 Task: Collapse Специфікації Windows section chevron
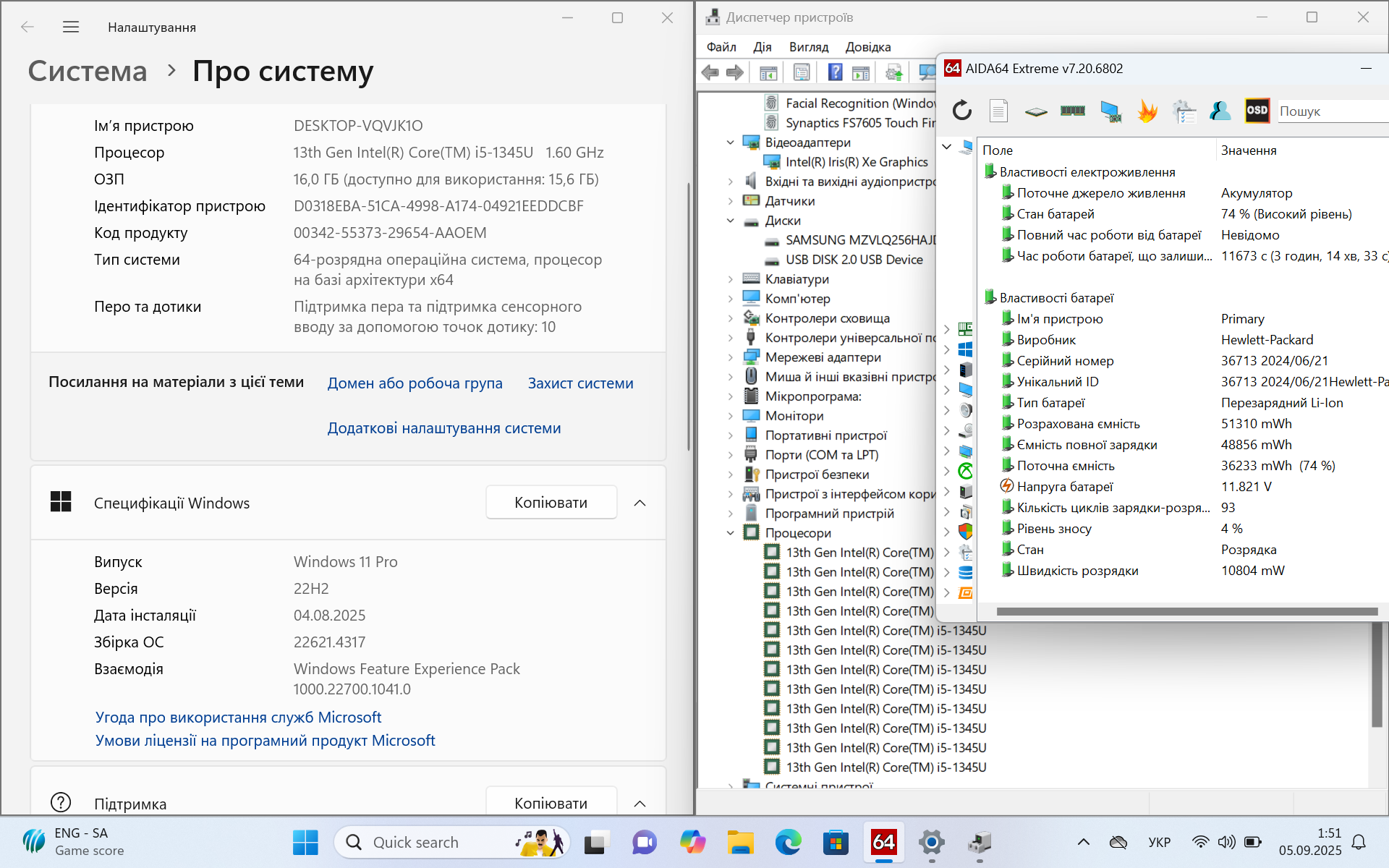640,503
